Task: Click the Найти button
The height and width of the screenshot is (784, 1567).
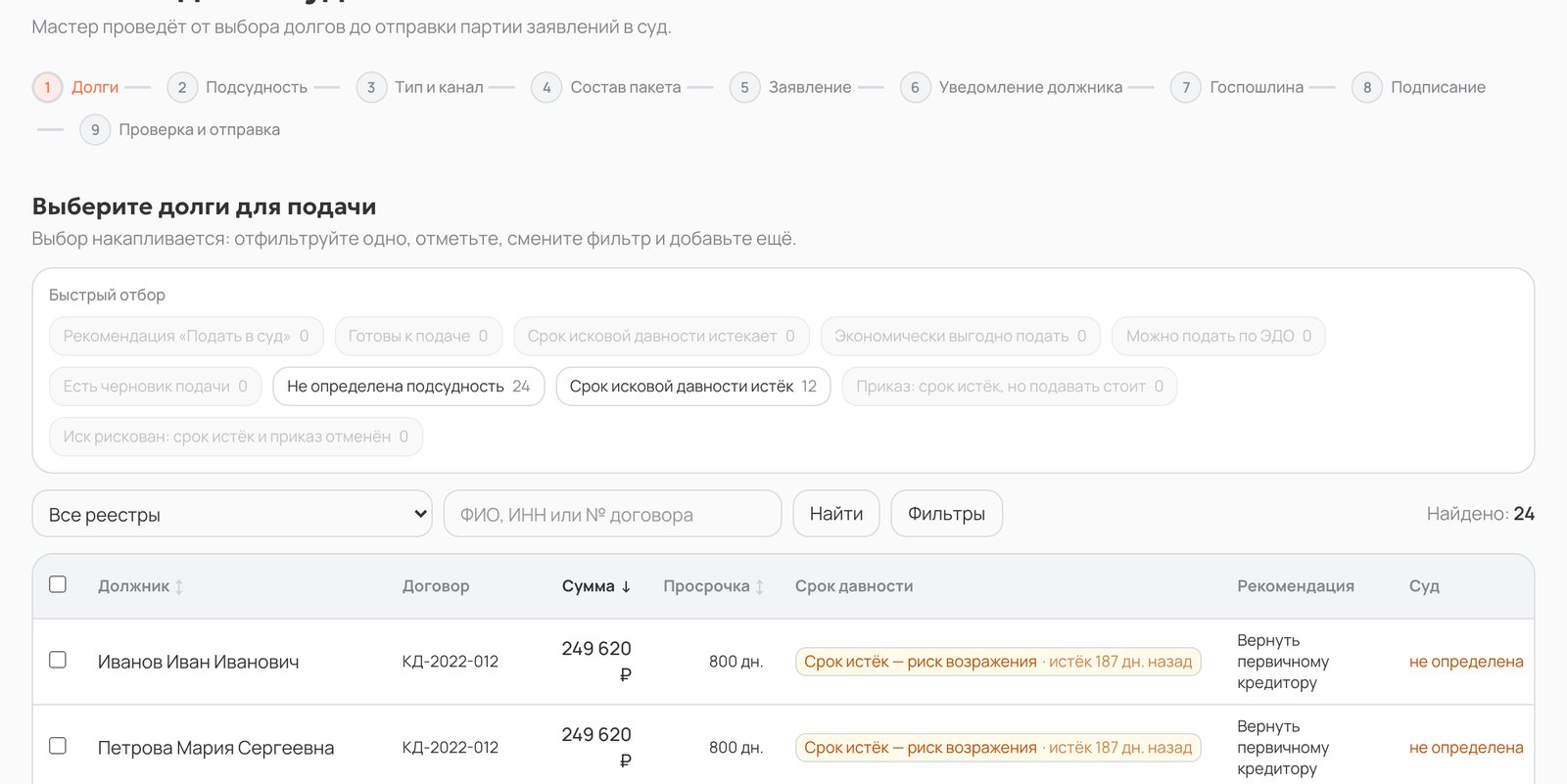Action: [836, 514]
